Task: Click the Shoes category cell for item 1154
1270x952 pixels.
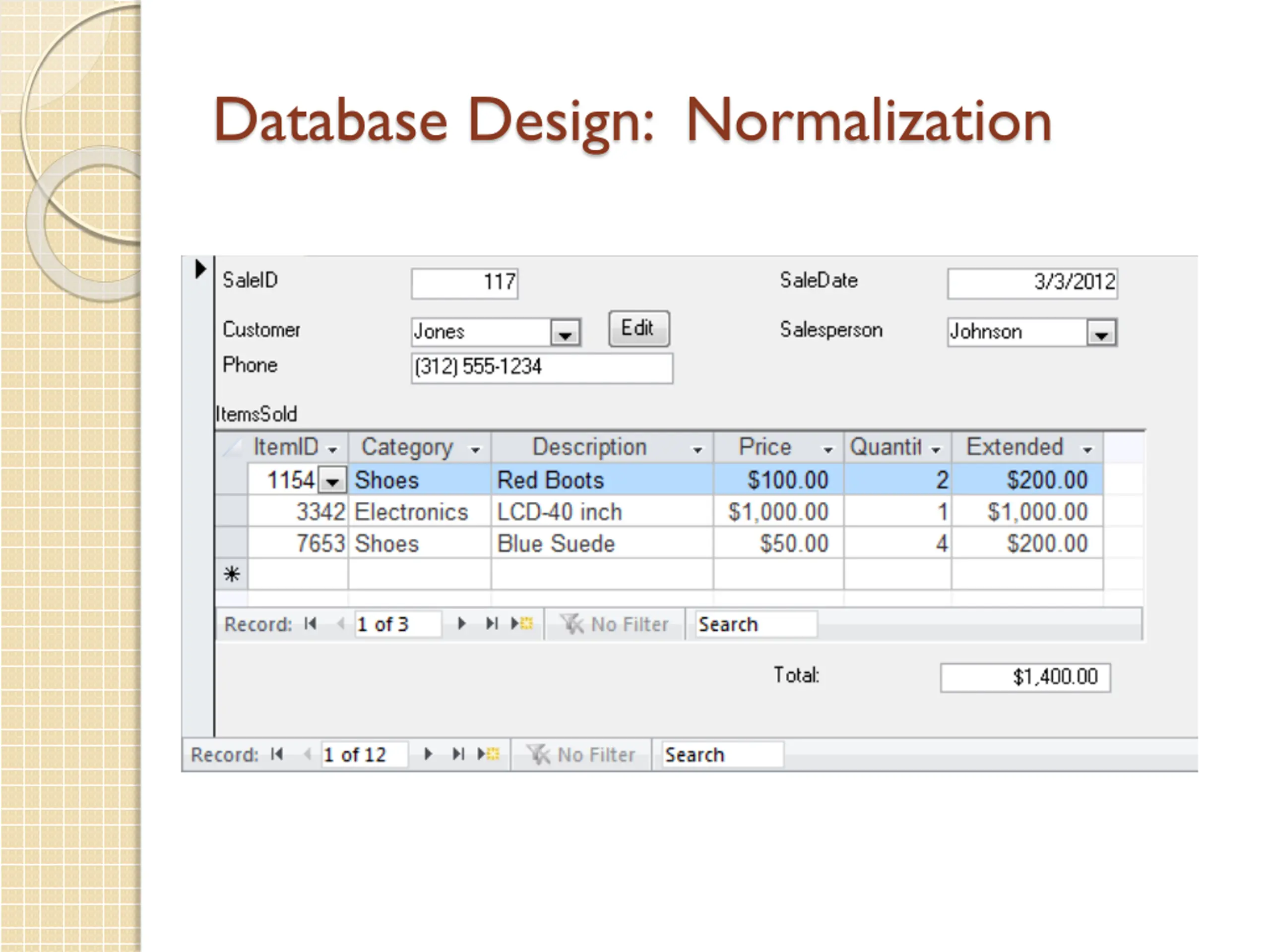Action: [420, 480]
